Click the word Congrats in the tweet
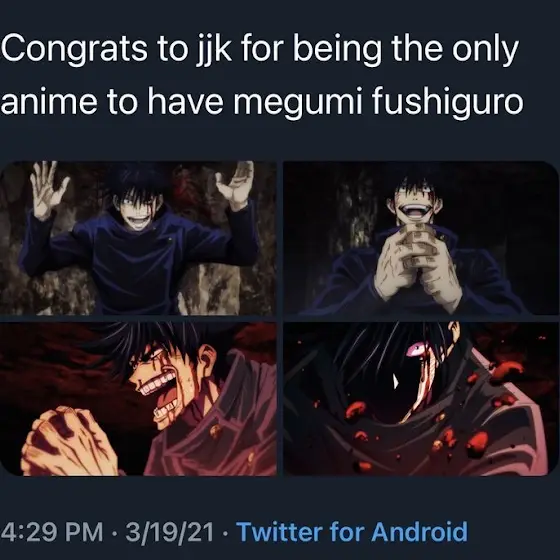The width and height of the screenshot is (560, 560). pos(74,50)
